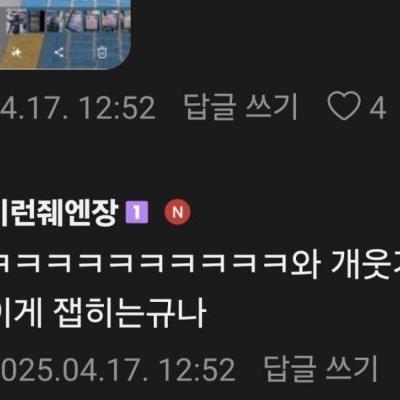Select the leftmost filmstrip thumbnail with white figure
Image resolution: width=400 pixels, height=400 pixels.
[x=18, y=21]
